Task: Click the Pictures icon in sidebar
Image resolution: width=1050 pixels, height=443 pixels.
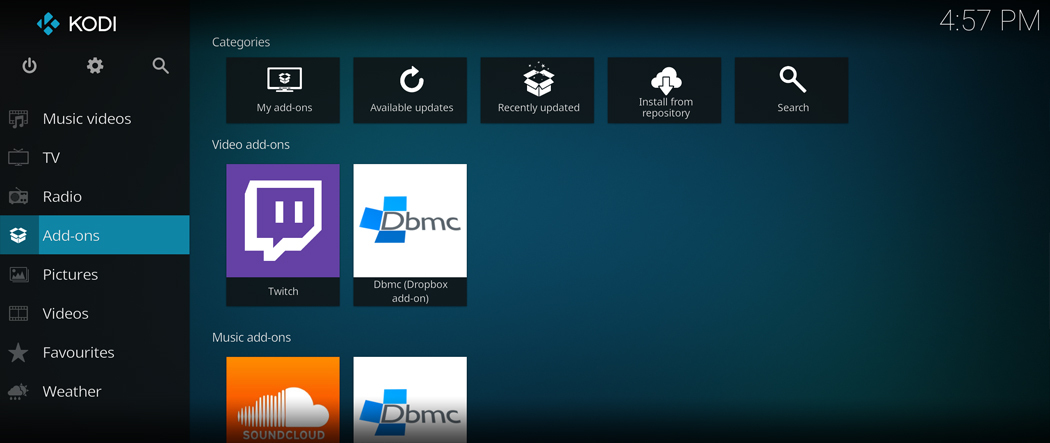Action: coord(18,274)
